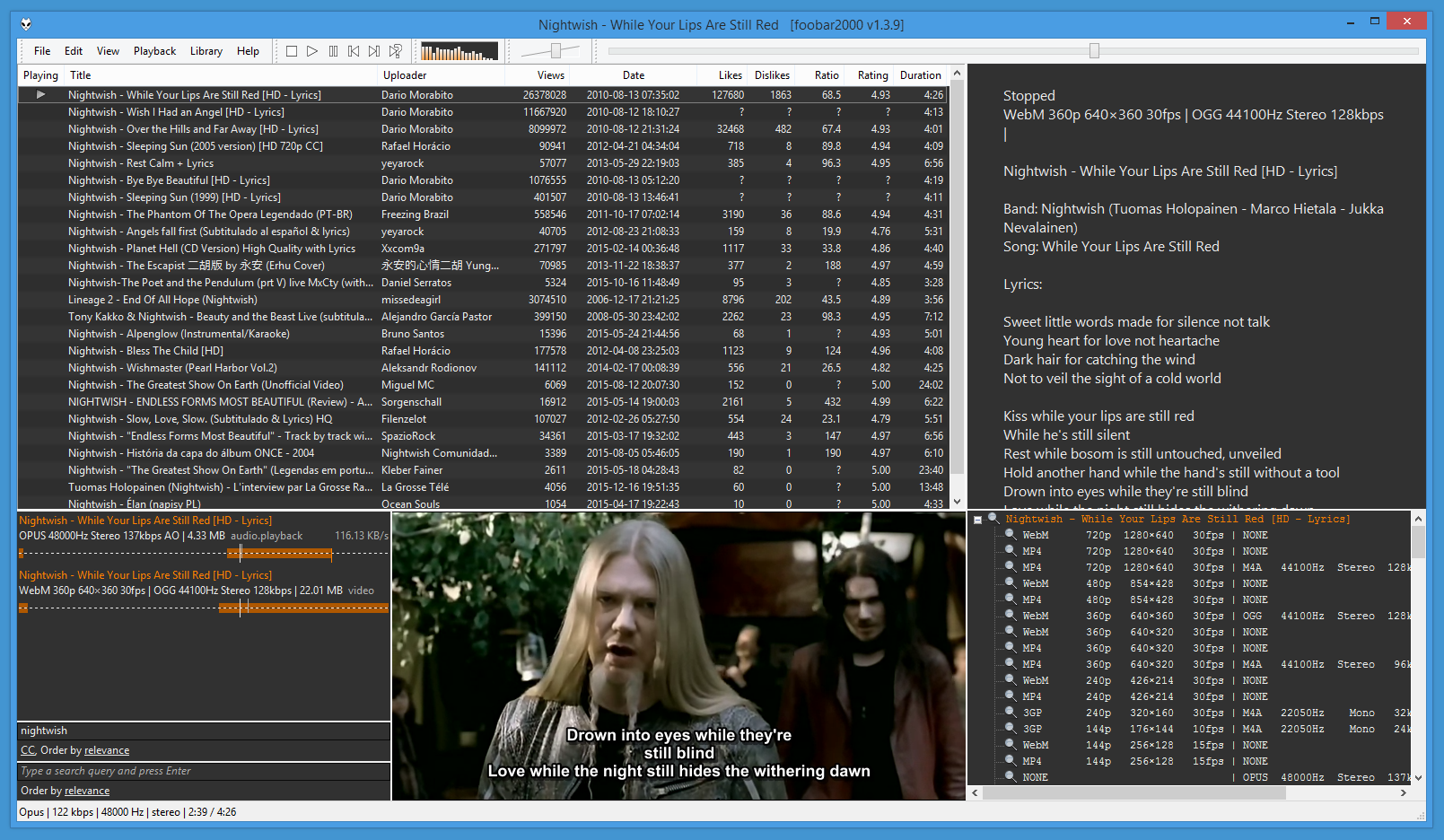1444x840 pixels.
Task: Click the Play button in toolbar
Action: click(312, 51)
